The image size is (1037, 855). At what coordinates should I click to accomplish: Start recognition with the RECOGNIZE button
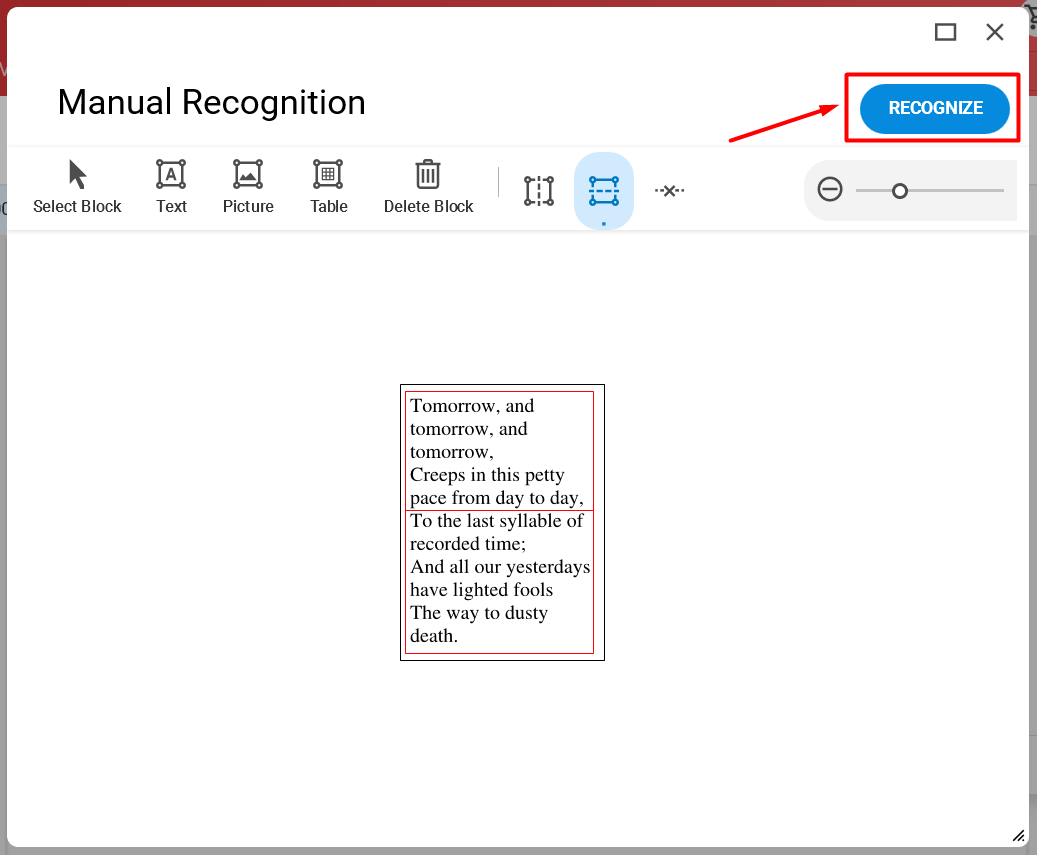(x=934, y=108)
